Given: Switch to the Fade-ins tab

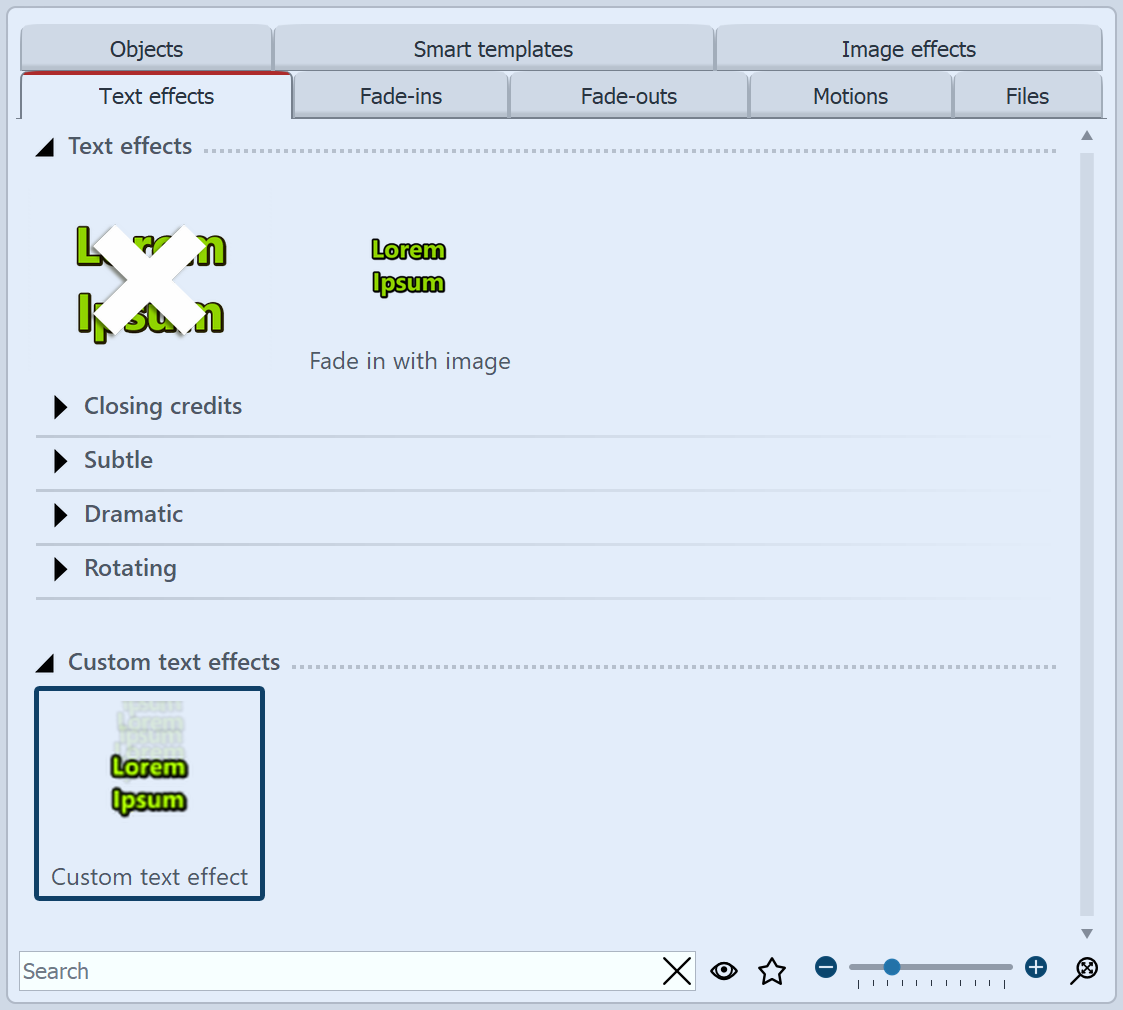Looking at the screenshot, I should (x=400, y=95).
